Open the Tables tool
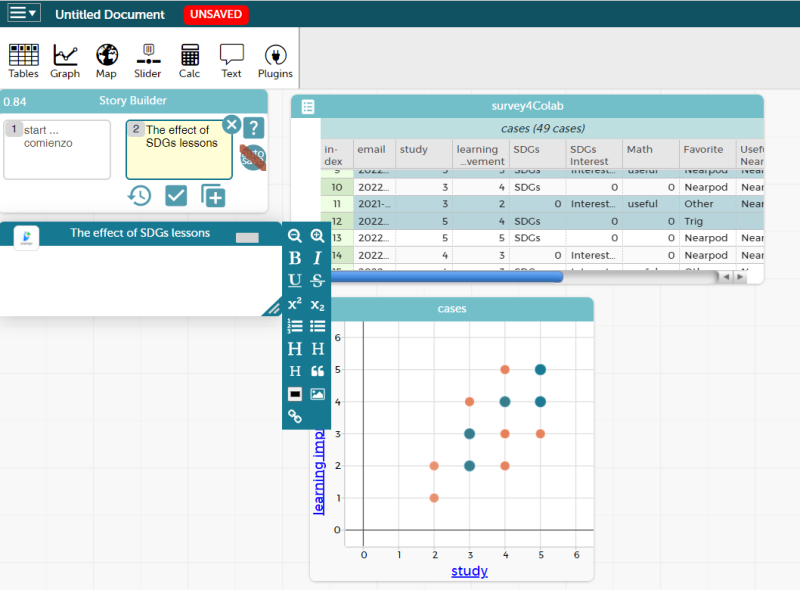This screenshot has height=590, width=800. coord(23,61)
